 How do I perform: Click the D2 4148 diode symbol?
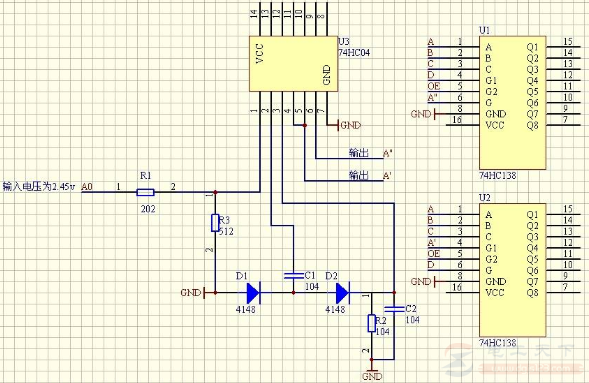coord(342,293)
